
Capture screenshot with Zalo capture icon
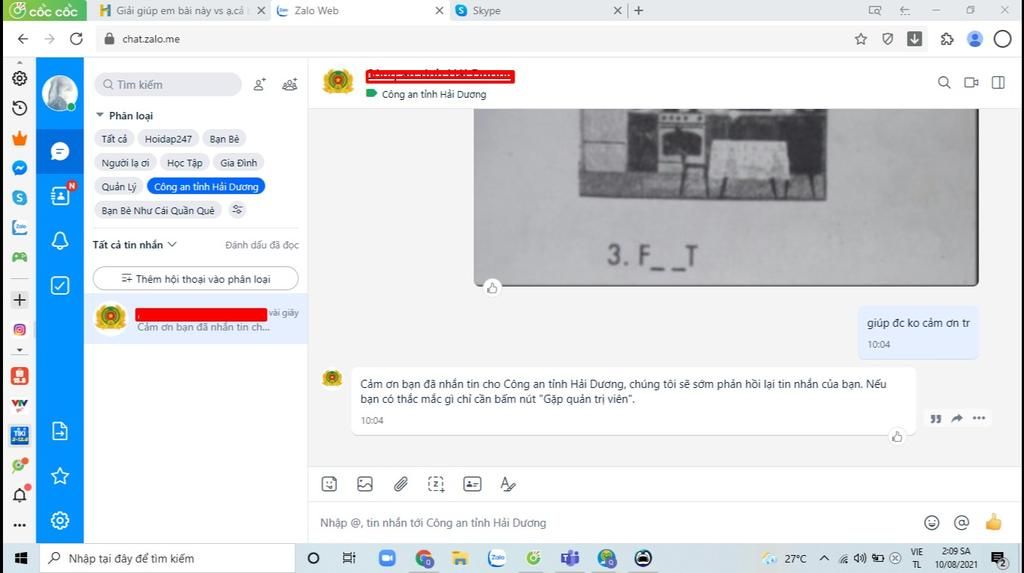(x=436, y=484)
